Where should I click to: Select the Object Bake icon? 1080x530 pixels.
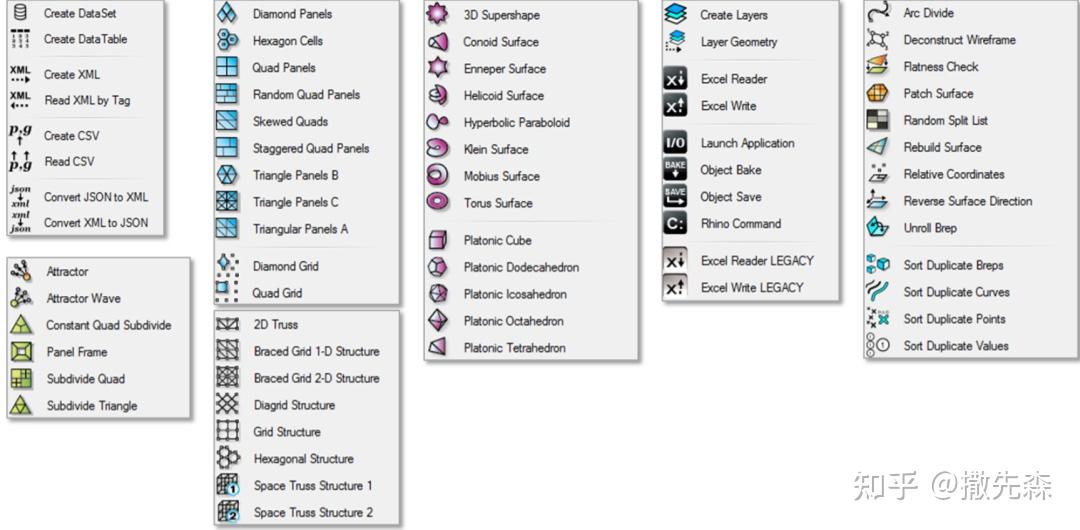675,170
